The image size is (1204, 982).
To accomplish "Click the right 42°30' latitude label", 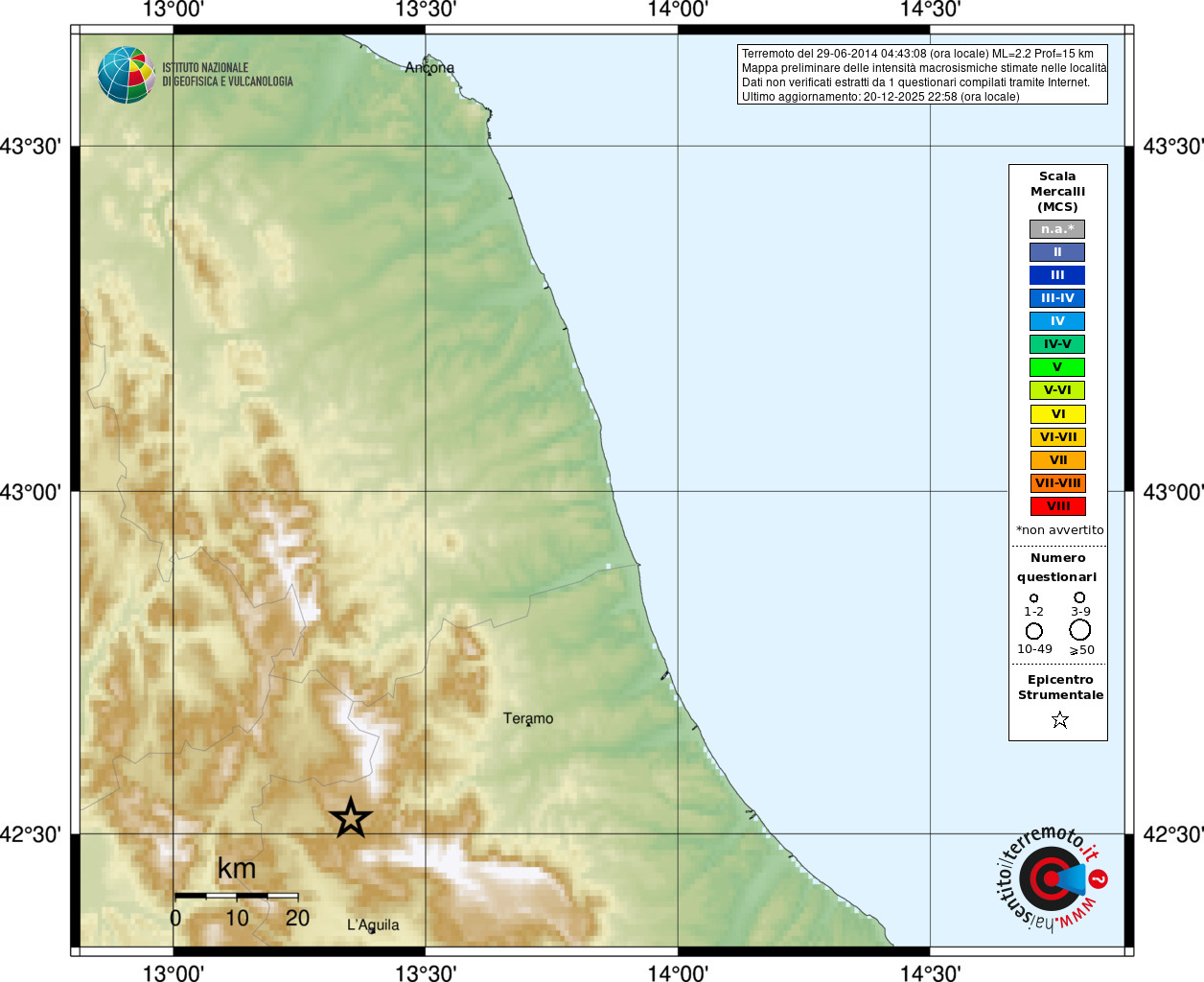I will [x=1173, y=834].
